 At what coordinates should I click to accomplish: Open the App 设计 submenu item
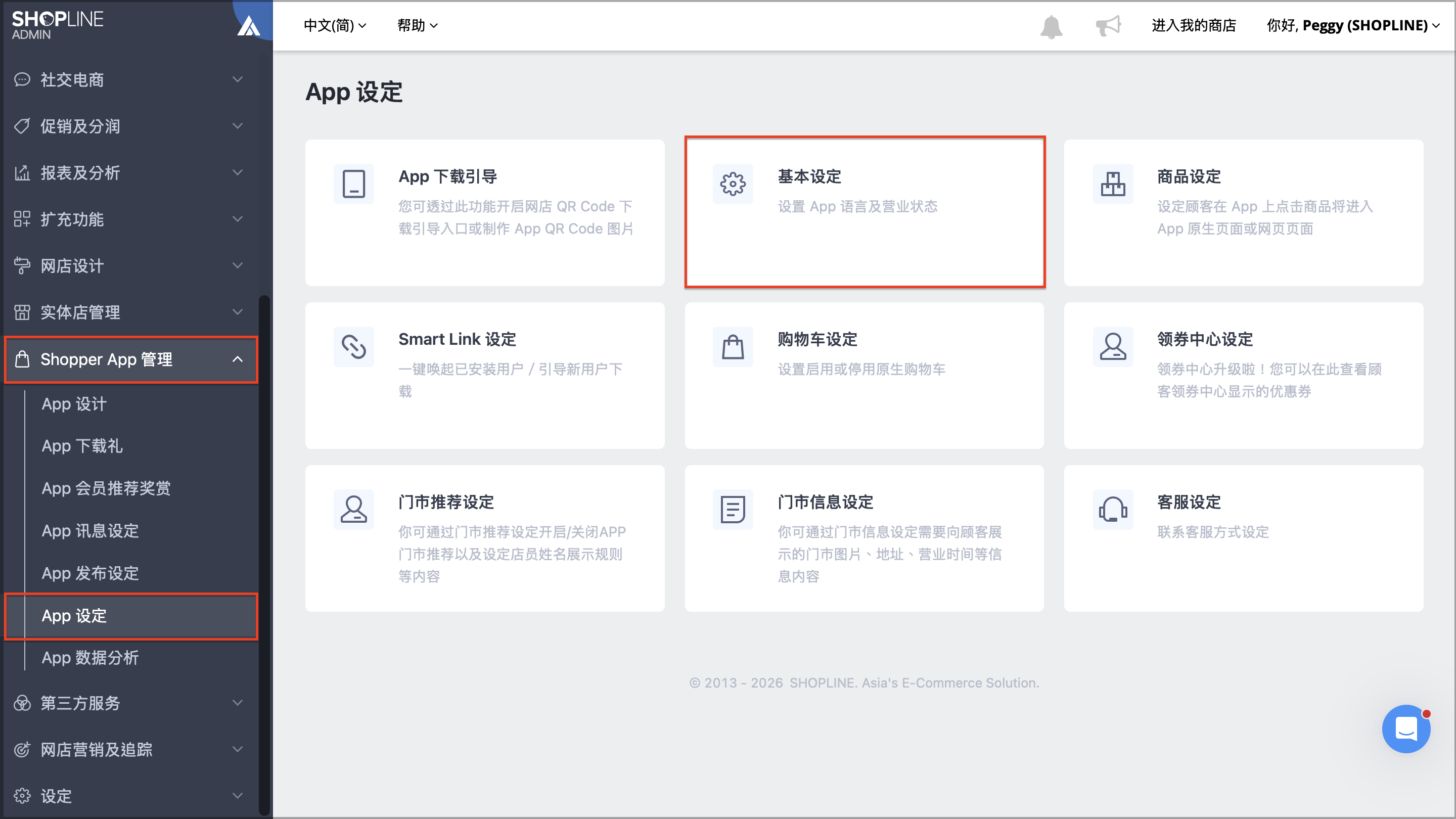coord(74,404)
